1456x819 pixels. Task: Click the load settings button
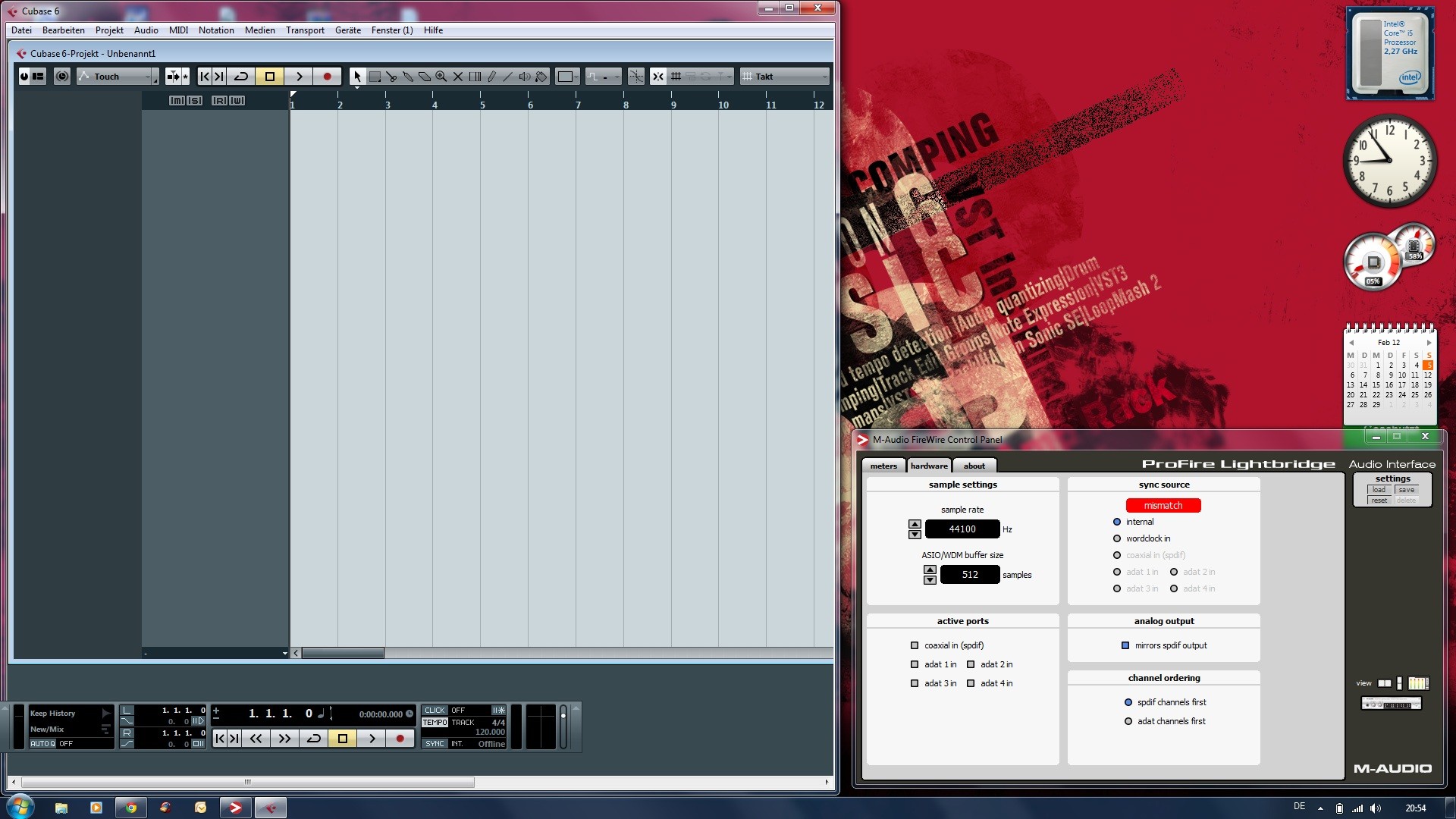pyautogui.click(x=1379, y=490)
